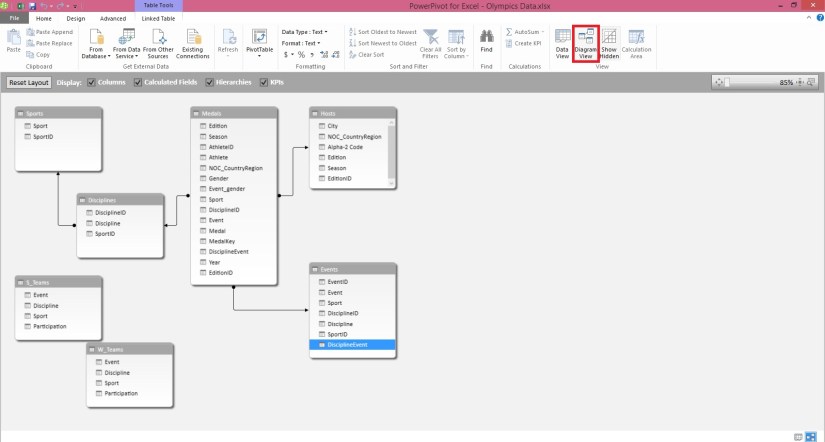Open the File menu
The height and width of the screenshot is (442, 825).
coord(14,18)
